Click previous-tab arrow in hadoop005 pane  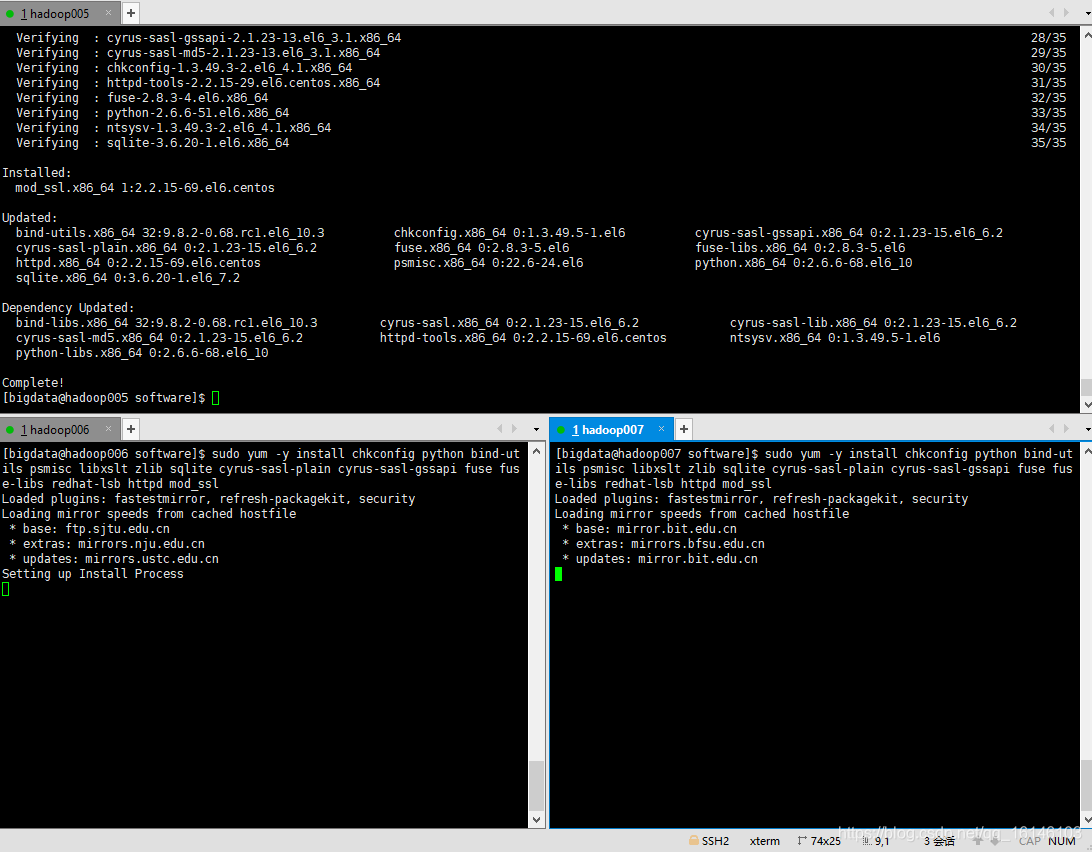pyautogui.click(x=1052, y=13)
